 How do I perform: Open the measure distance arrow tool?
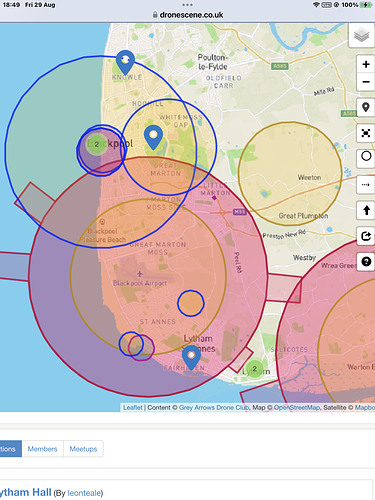366,184
